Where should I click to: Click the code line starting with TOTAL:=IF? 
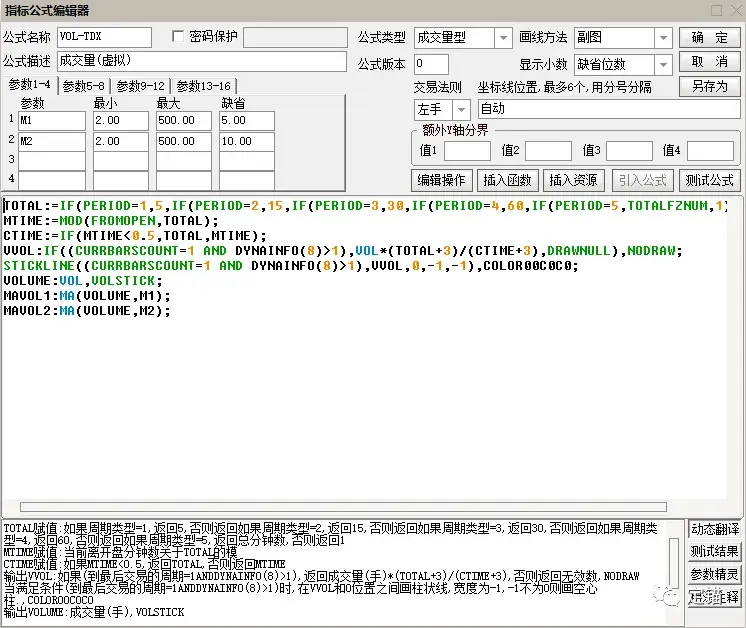pyautogui.click(x=365, y=206)
